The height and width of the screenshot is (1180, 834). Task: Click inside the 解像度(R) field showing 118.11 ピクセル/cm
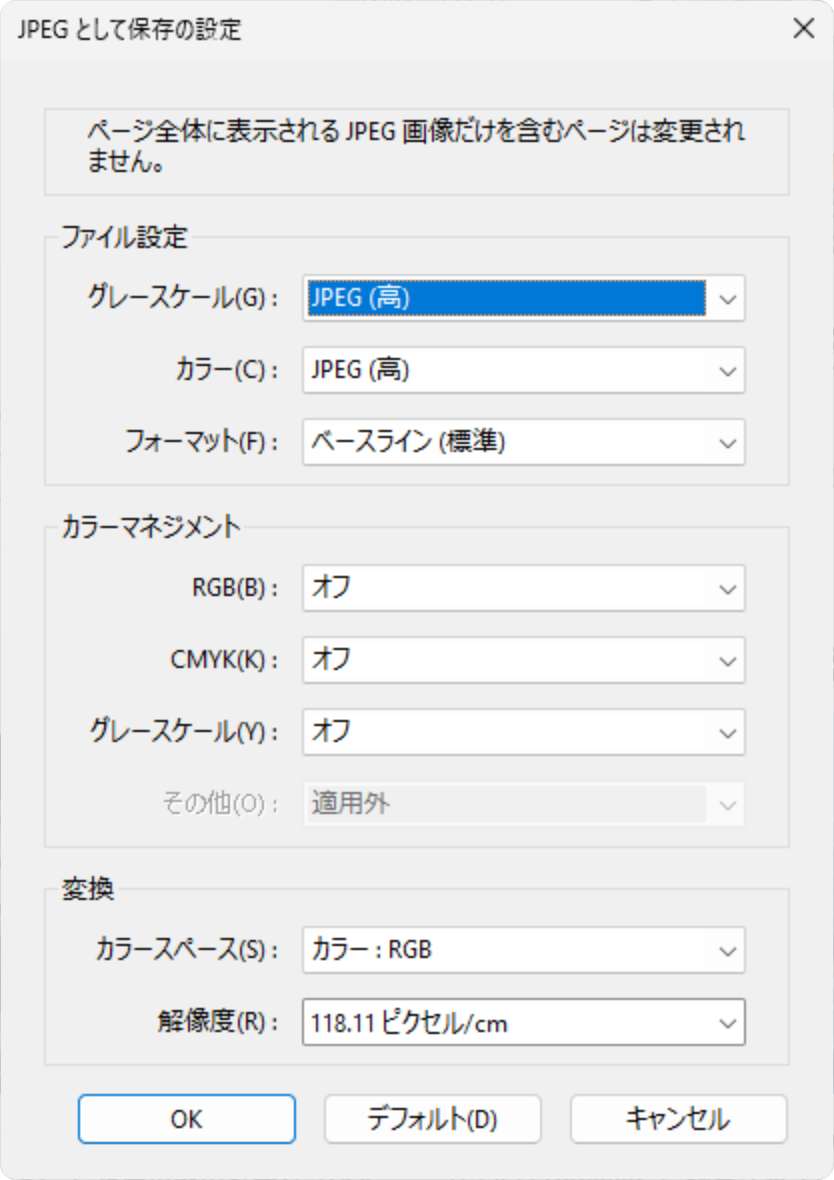pyautogui.click(x=500, y=1022)
